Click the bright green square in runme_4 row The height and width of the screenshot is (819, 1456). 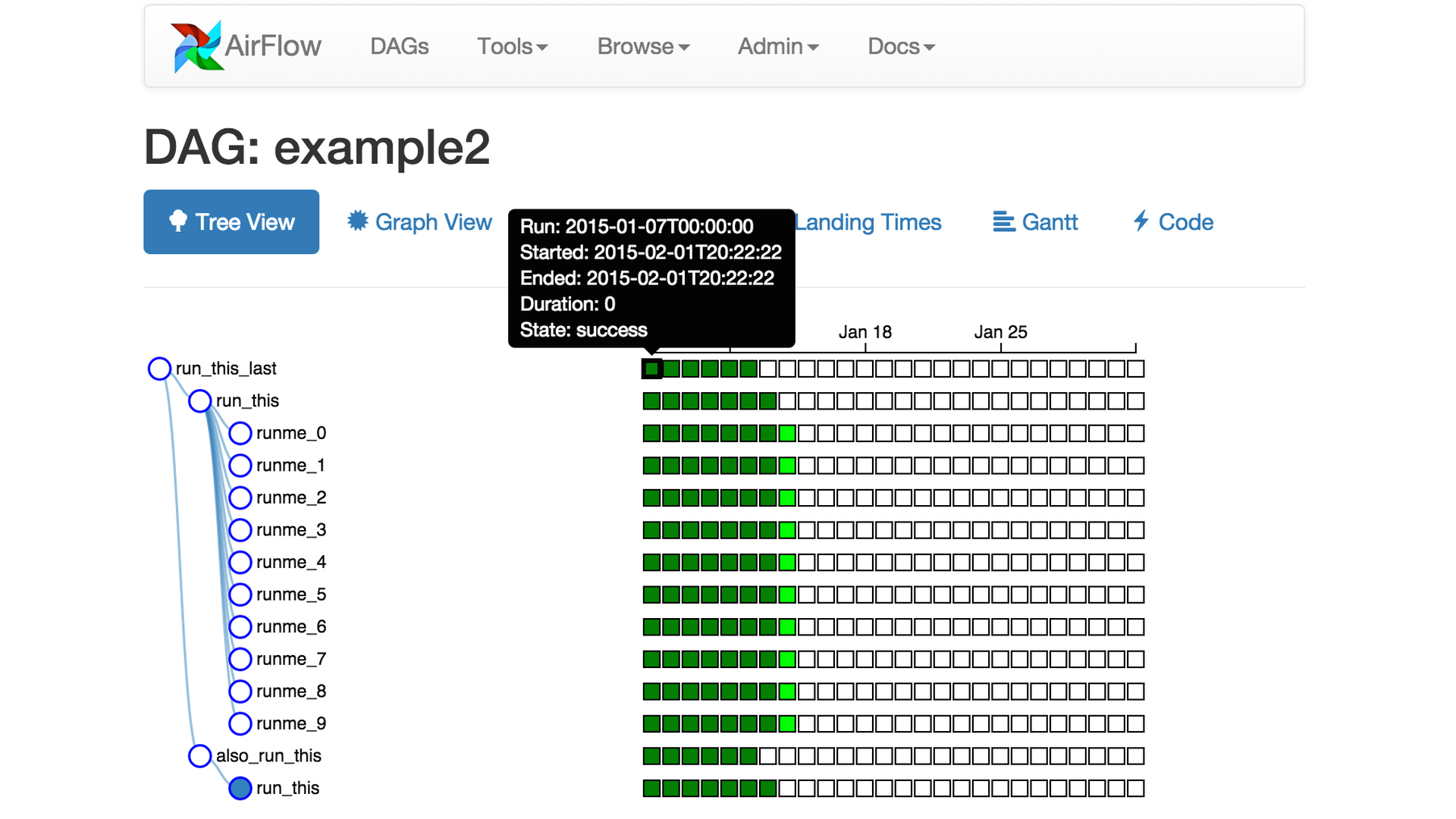pyautogui.click(x=787, y=562)
